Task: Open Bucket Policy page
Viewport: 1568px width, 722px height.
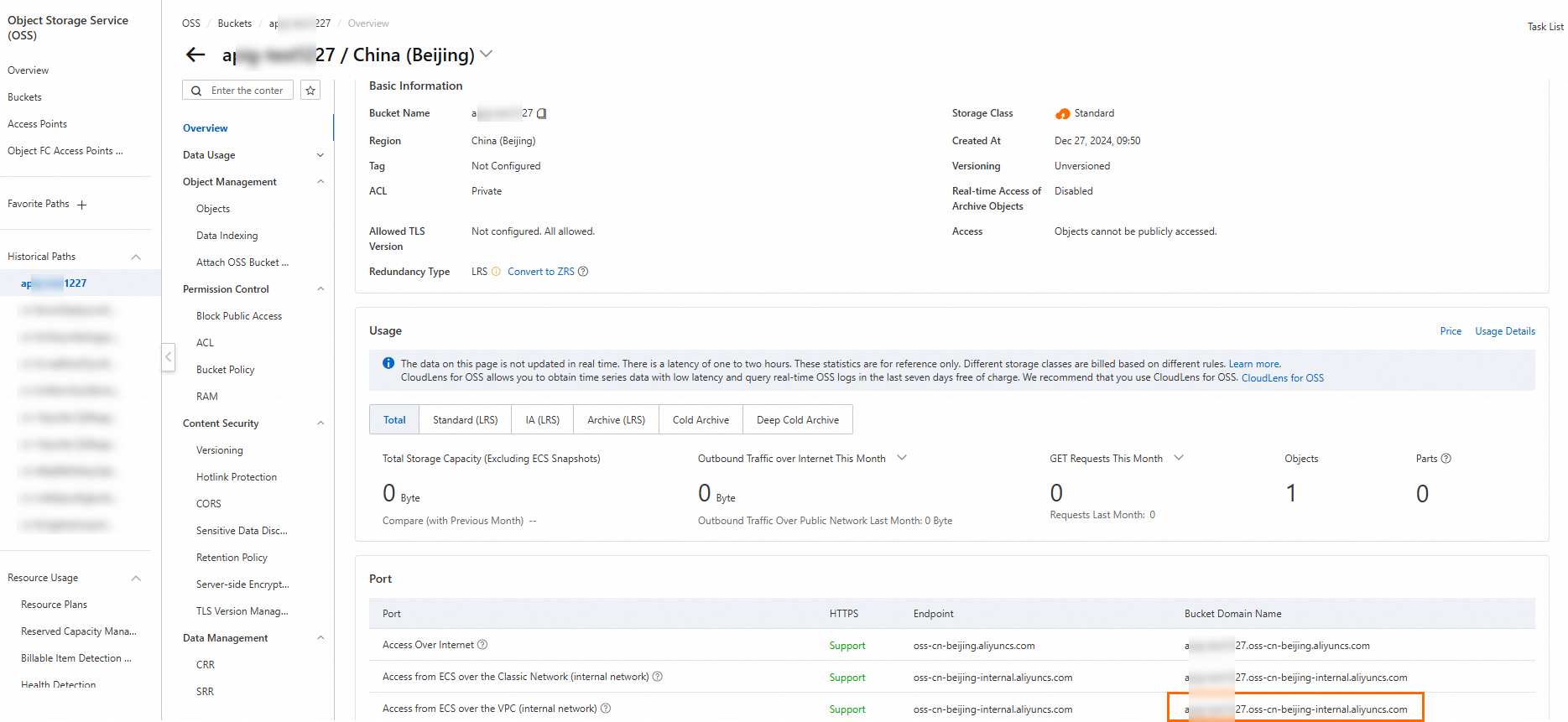Action: (226, 370)
